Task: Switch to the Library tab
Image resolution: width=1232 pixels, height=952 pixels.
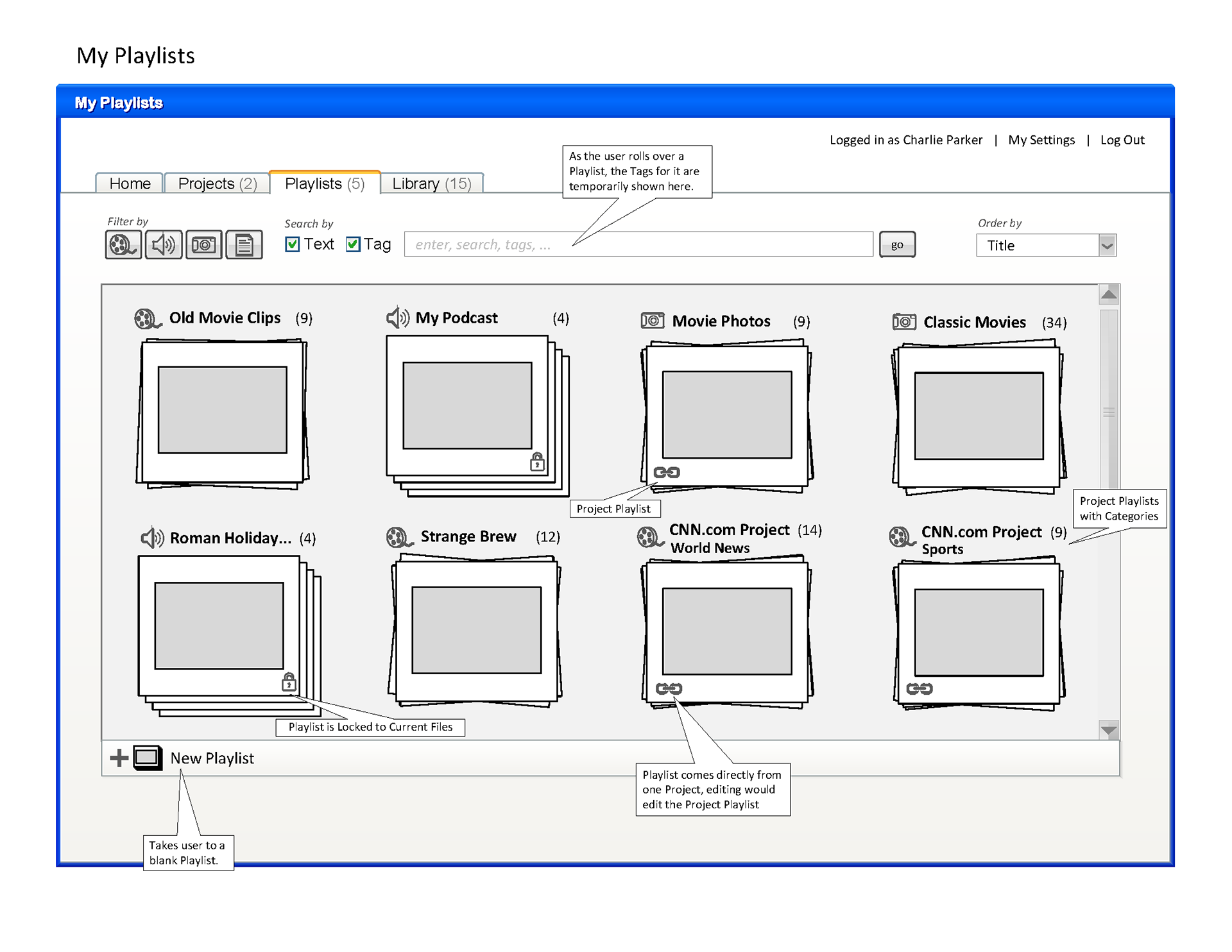Action: click(431, 183)
